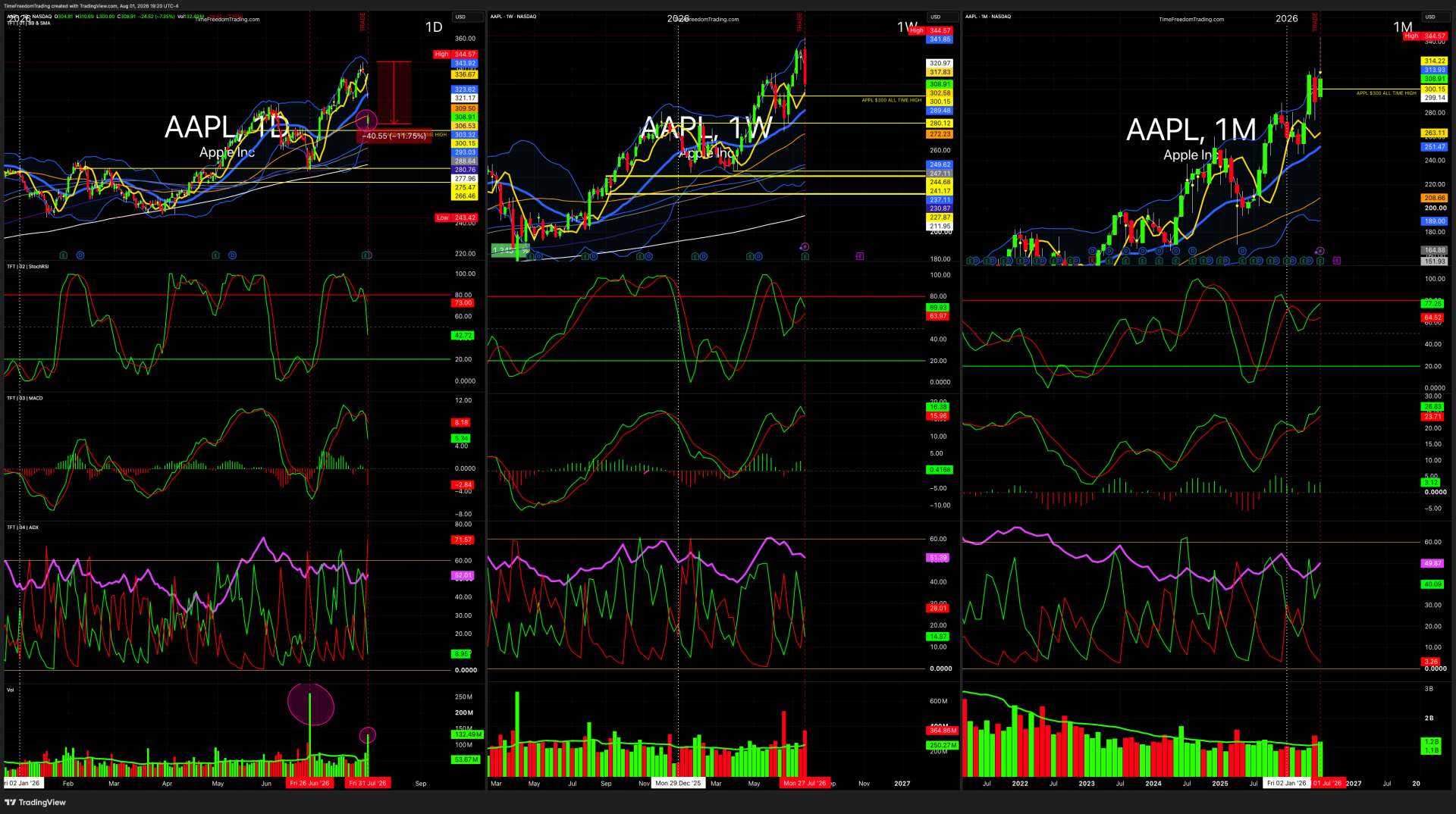
Task: Click the orange 309.50 price label
Action: pyautogui.click(x=465, y=108)
